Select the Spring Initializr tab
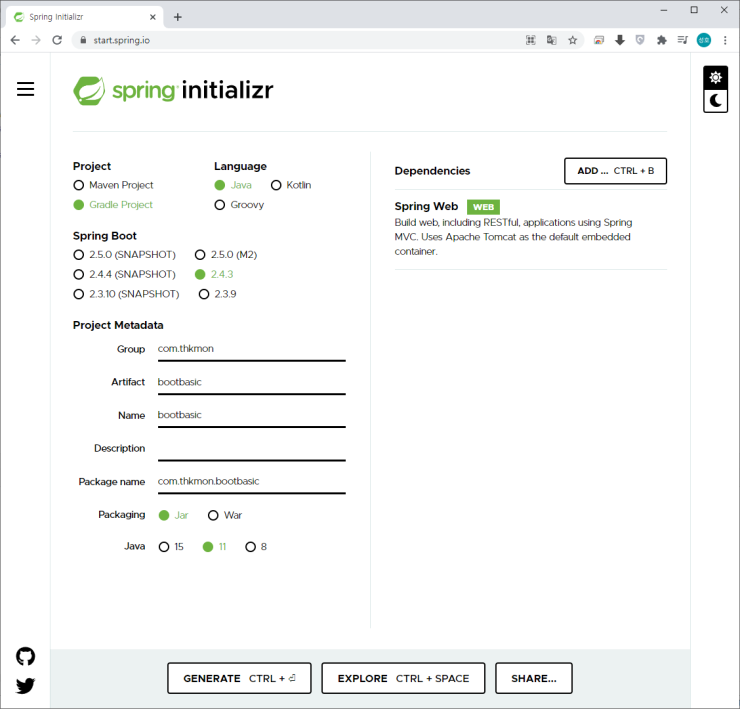The height and width of the screenshot is (709, 740). (80, 17)
